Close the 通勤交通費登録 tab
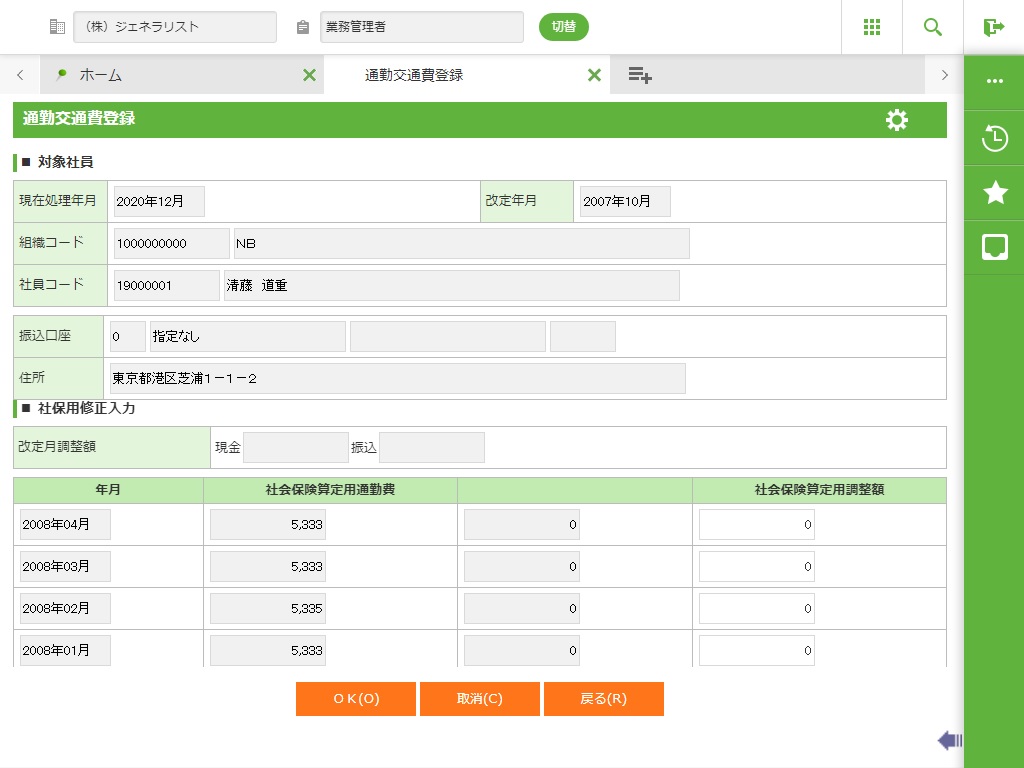The image size is (1024, 768). pos(594,75)
